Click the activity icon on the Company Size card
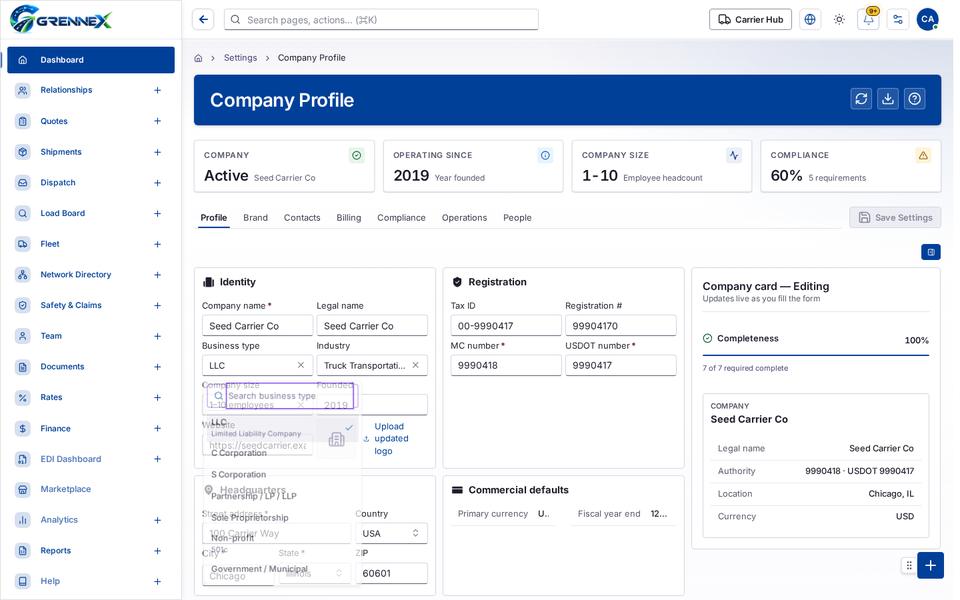This screenshot has height=600, width=960. [734, 156]
